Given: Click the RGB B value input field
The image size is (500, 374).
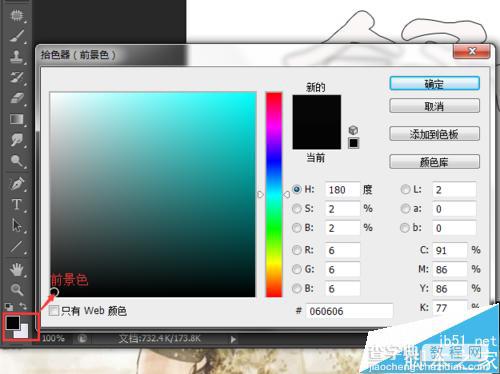Looking at the screenshot, I should click(342, 289).
